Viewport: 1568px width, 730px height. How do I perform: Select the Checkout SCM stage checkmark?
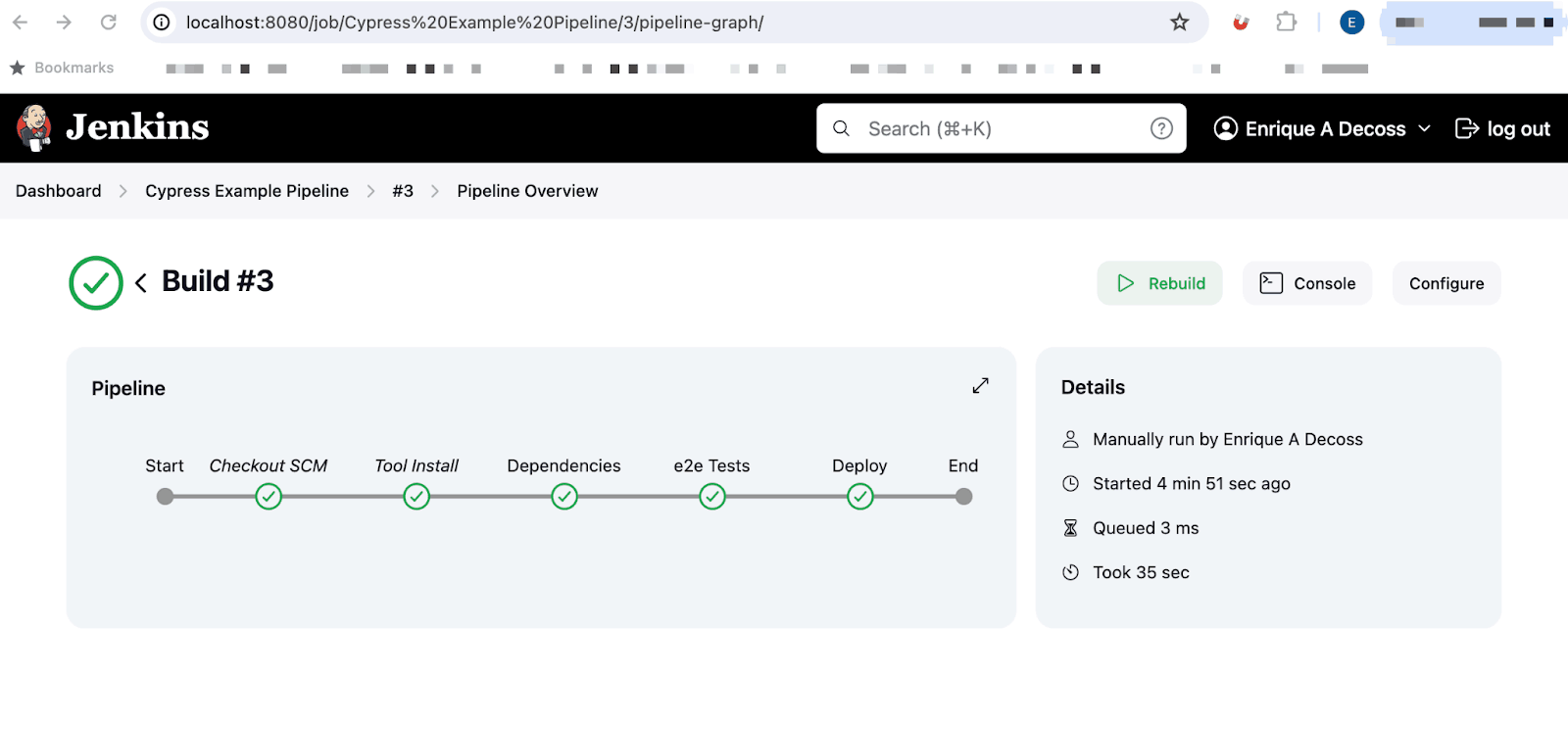[269, 497]
